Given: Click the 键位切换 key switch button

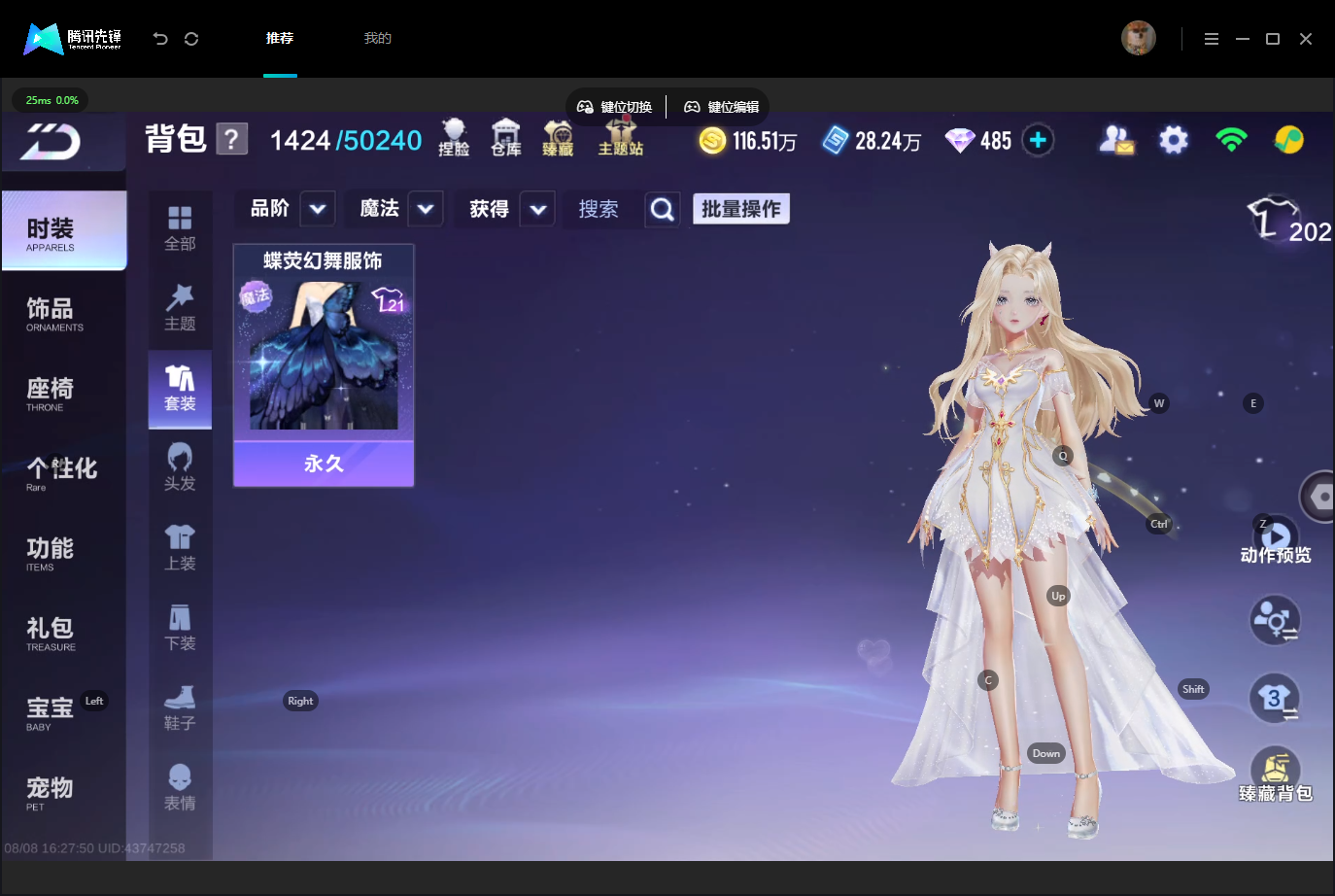Looking at the screenshot, I should pyautogui.click(x=615, y=107).
